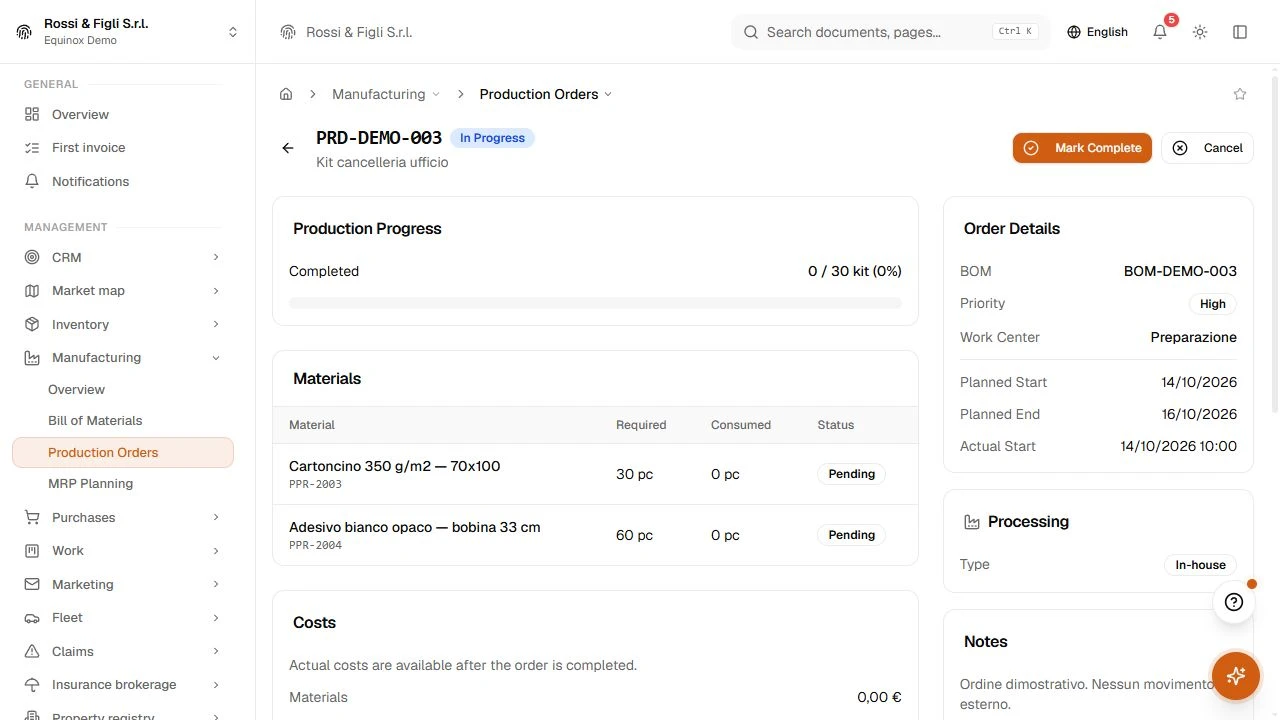Click the Marketing envelope icon
1280x720 pixels.
click(32, 584)
